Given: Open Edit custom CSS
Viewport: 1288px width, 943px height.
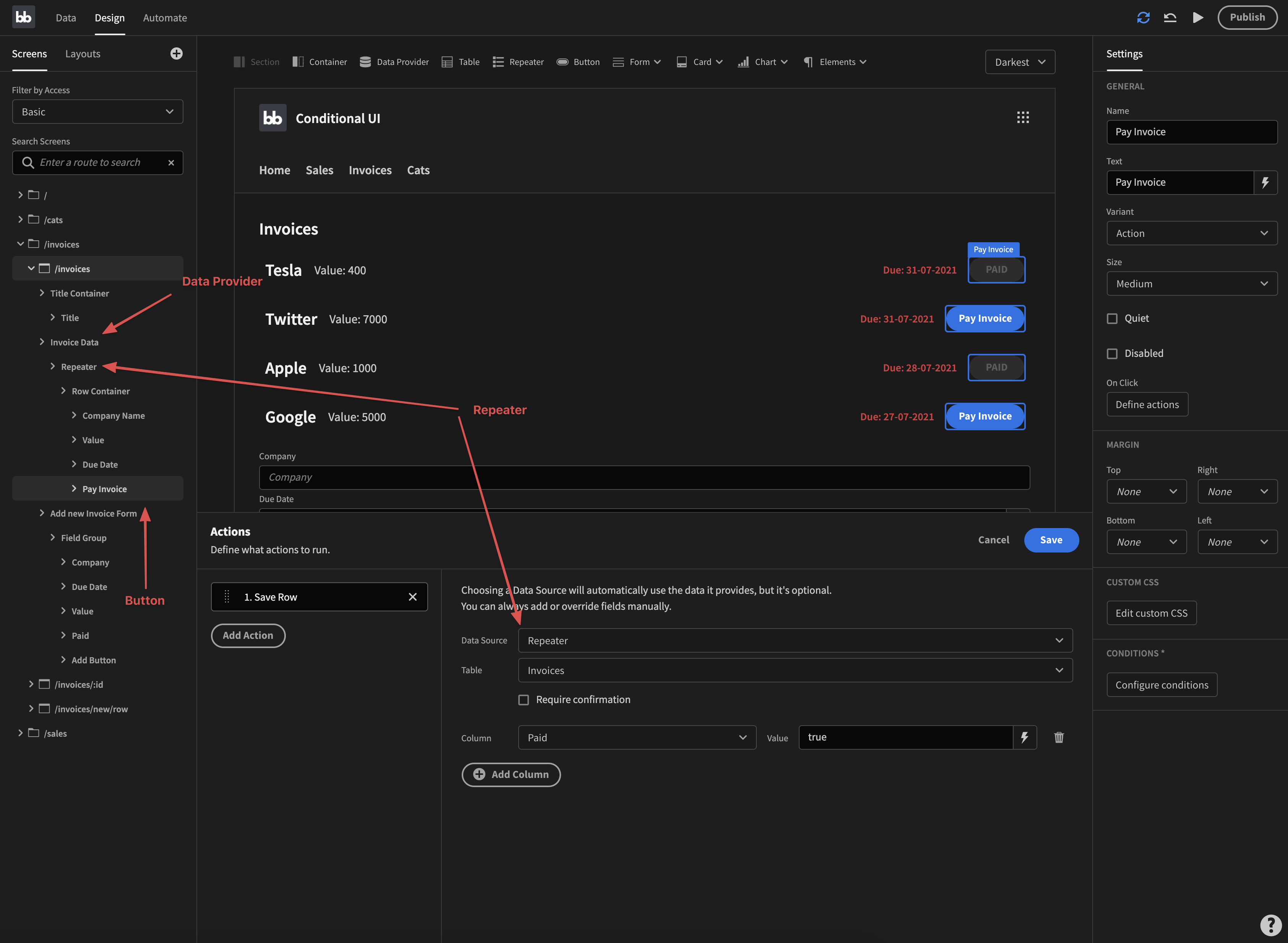Looking at the screenshot, I should (1151, 613).
